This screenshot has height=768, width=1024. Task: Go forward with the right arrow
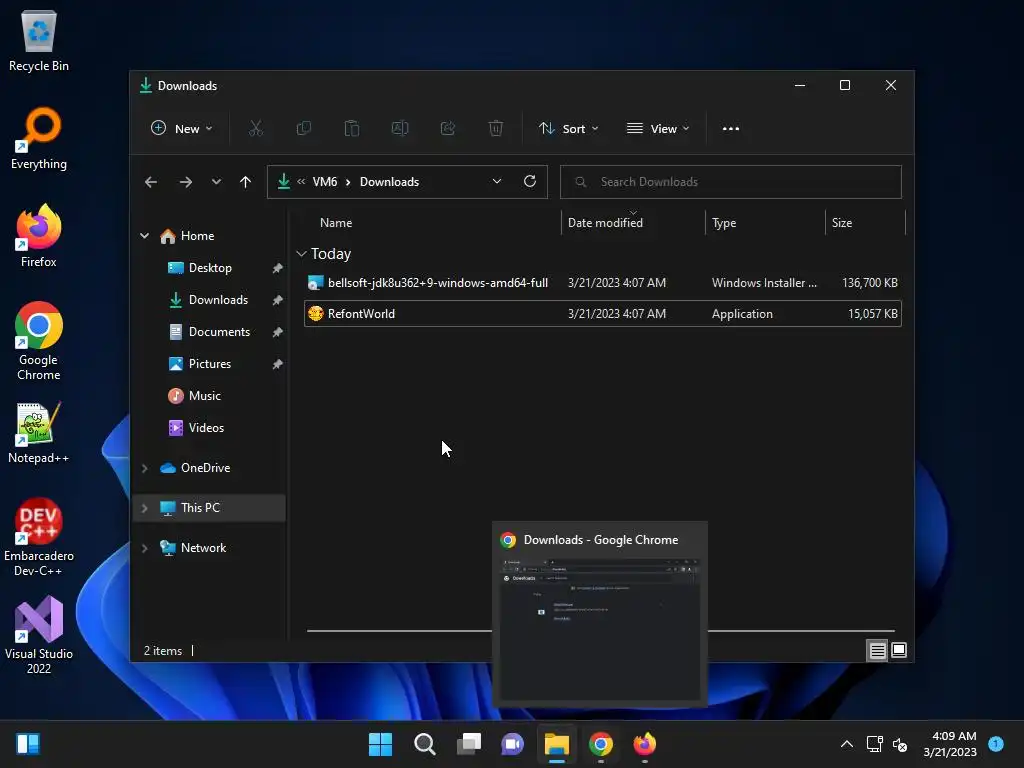tap(185, 182)
